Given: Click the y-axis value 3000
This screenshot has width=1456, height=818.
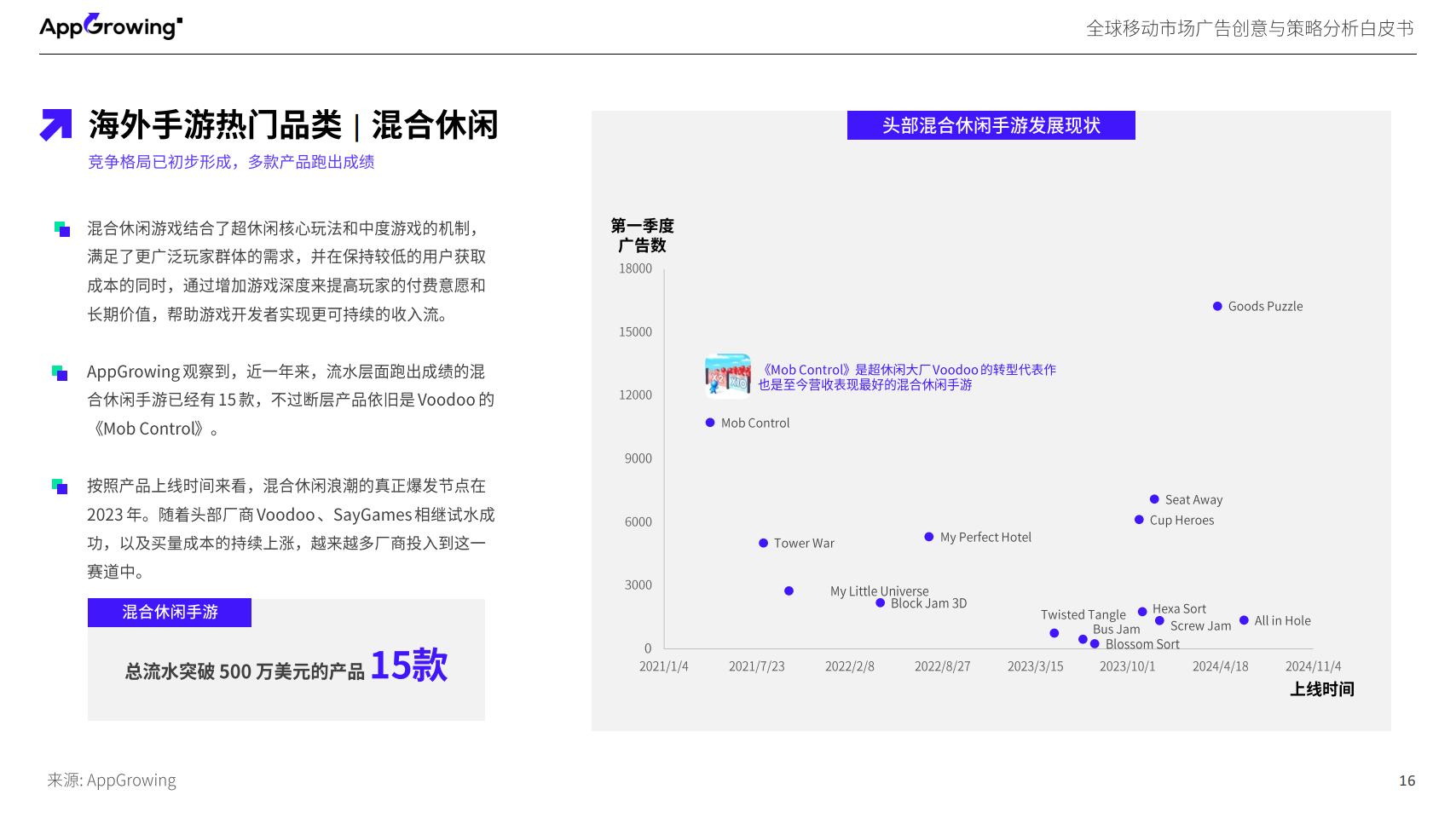Looking at the screenshot, I should point(638,585).
